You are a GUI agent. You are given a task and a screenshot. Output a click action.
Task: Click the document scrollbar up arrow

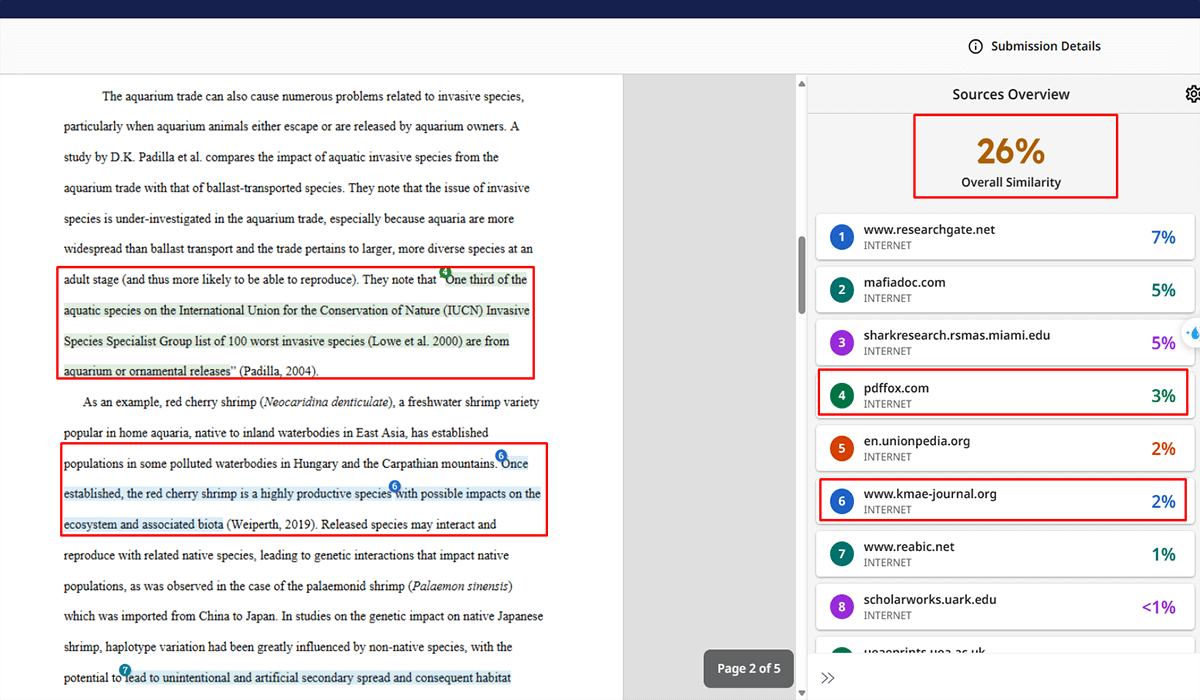(801, 83)
